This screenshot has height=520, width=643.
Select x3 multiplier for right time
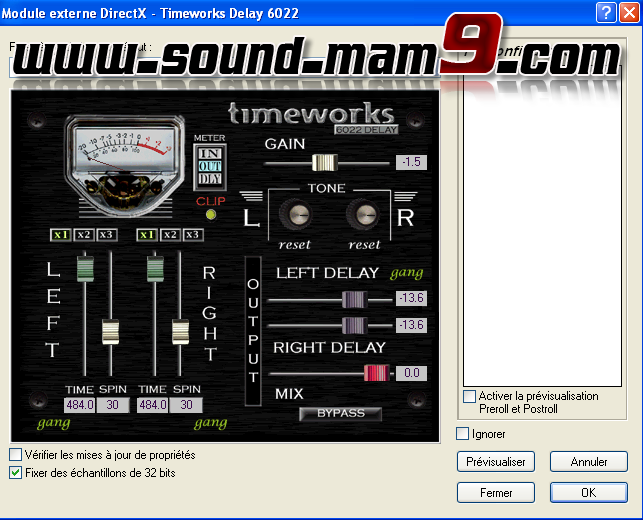(192, 235)
